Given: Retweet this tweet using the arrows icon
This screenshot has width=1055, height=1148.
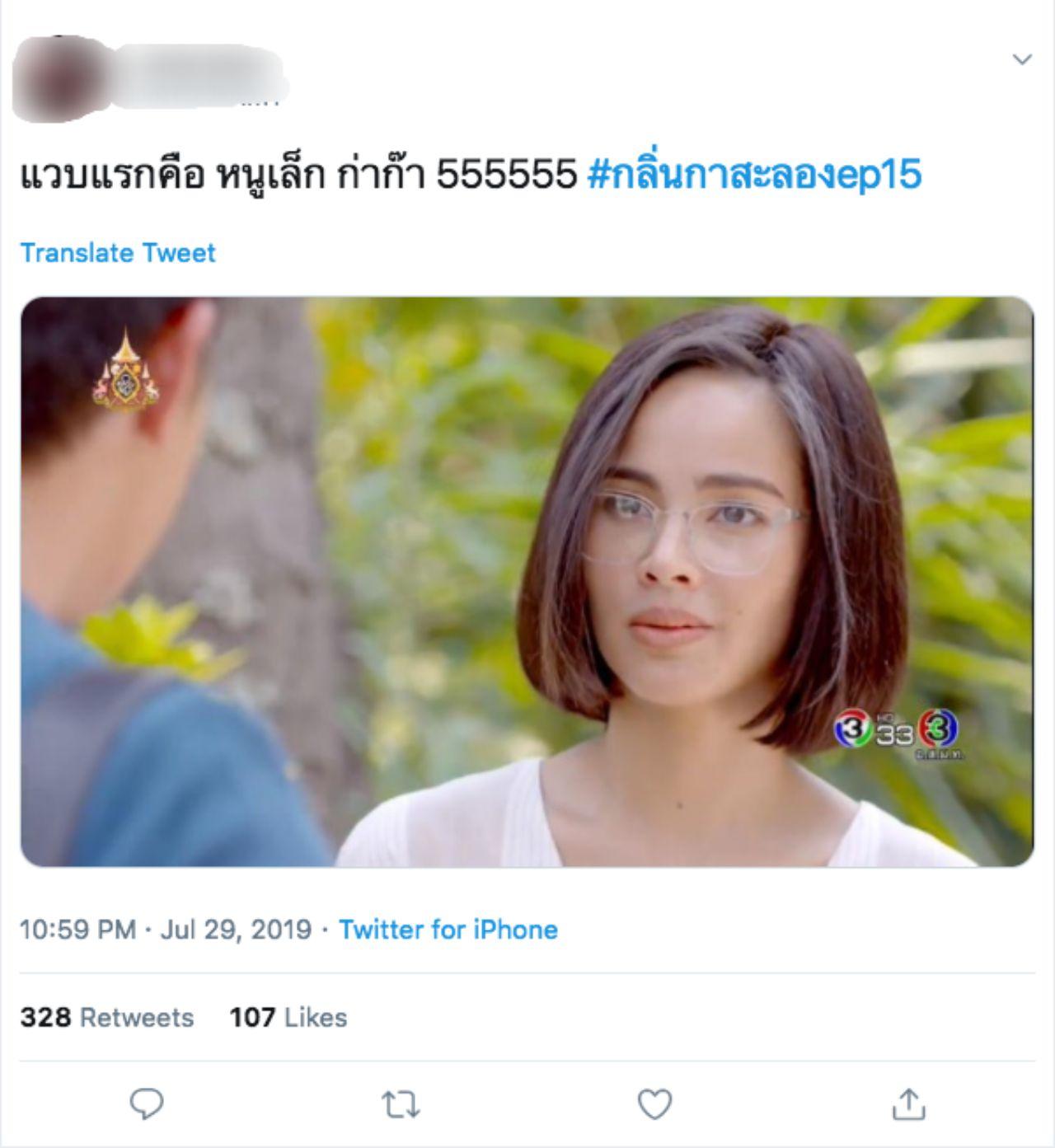Looking at the screenshot, I should click(401, 1104).
